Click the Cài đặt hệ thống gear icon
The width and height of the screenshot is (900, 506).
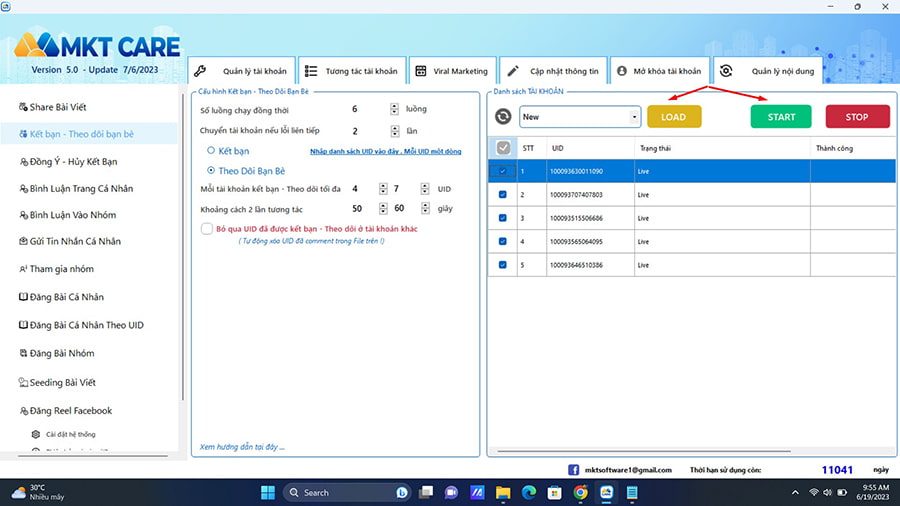click(36, 434)
